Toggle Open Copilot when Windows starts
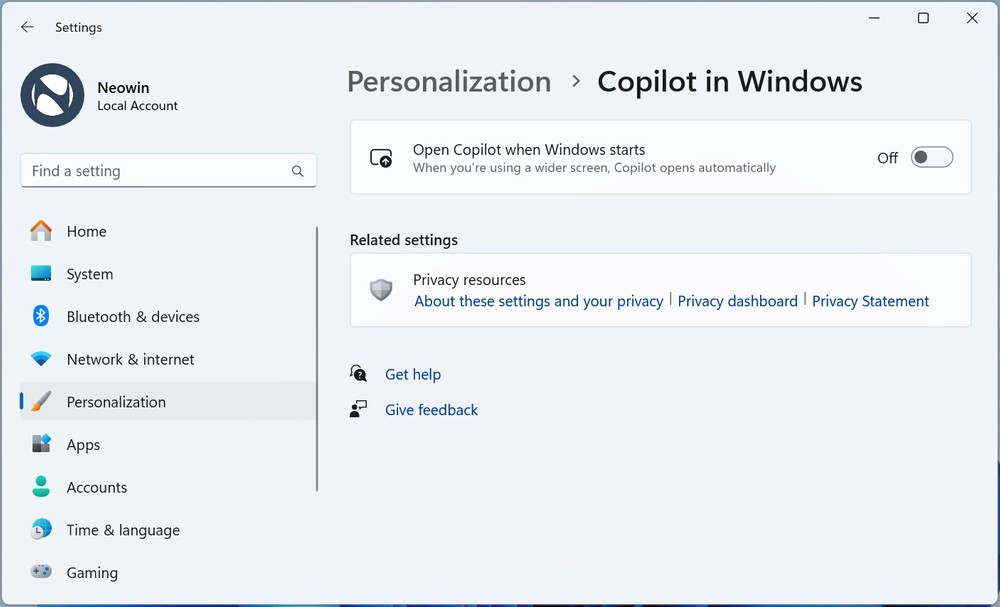Image resolution: width=1000 pixels, height=607 pixels. (931, 158)
